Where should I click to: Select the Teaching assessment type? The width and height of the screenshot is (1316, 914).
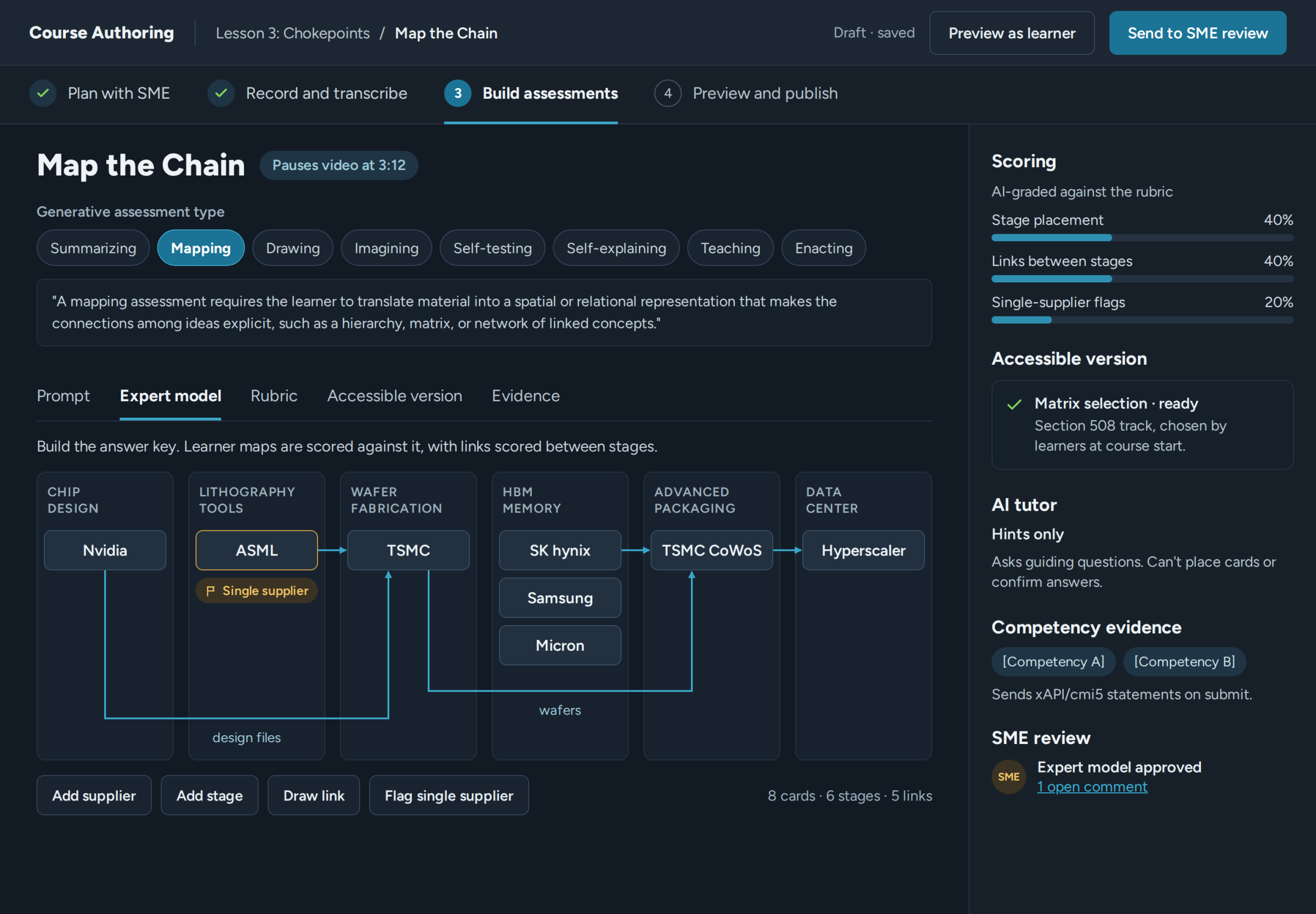730,248
